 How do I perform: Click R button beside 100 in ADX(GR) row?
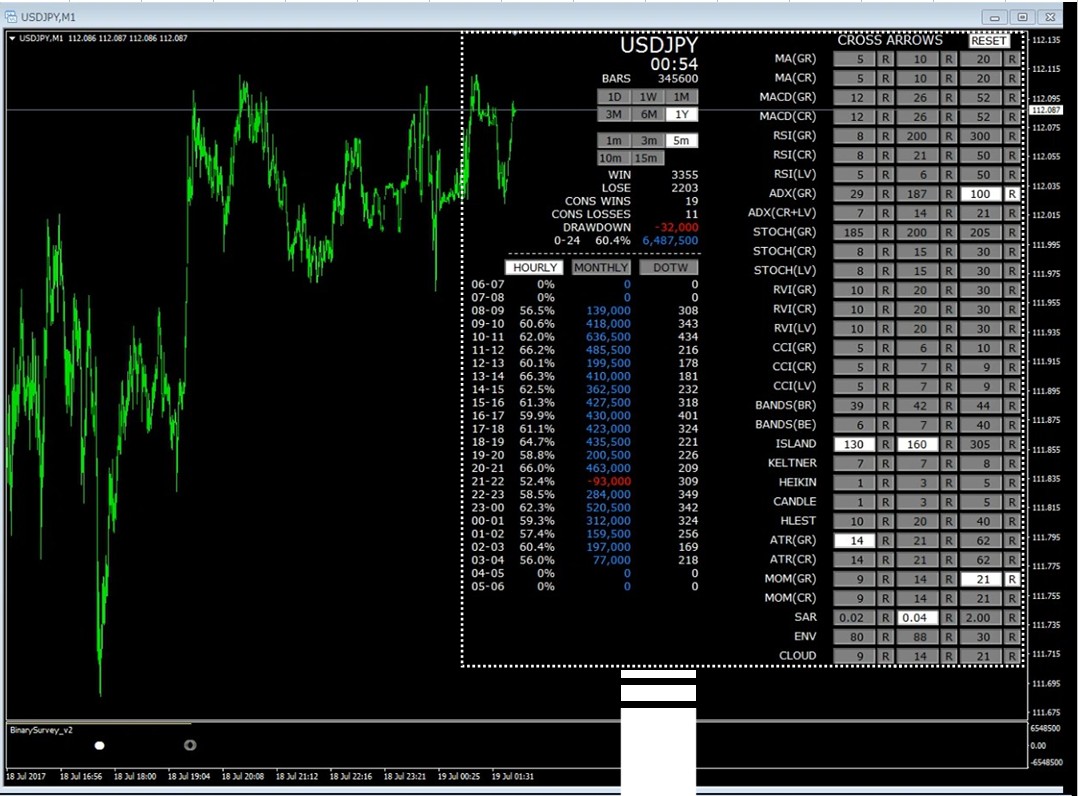coord(1012,195)
